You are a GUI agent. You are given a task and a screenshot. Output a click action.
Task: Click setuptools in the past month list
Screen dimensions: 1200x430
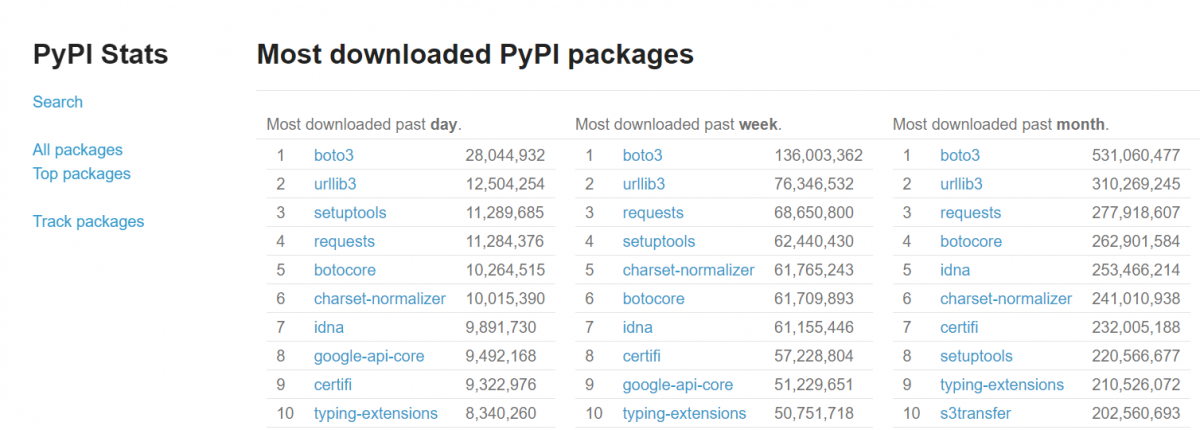[x=976, y=356]
